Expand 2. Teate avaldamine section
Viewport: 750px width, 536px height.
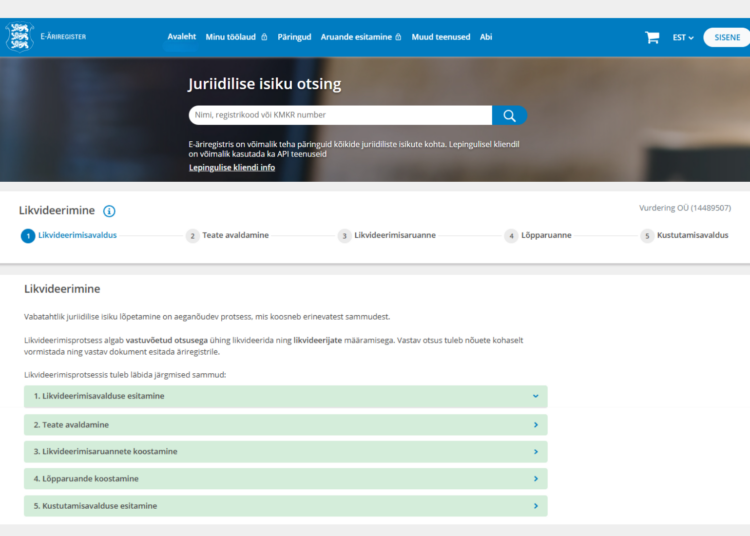click(286, 425)
